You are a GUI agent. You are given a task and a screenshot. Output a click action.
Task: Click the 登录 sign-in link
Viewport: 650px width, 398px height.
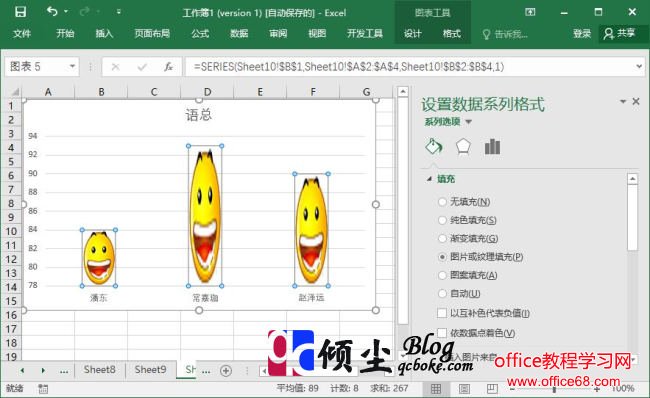click(582, 34)
